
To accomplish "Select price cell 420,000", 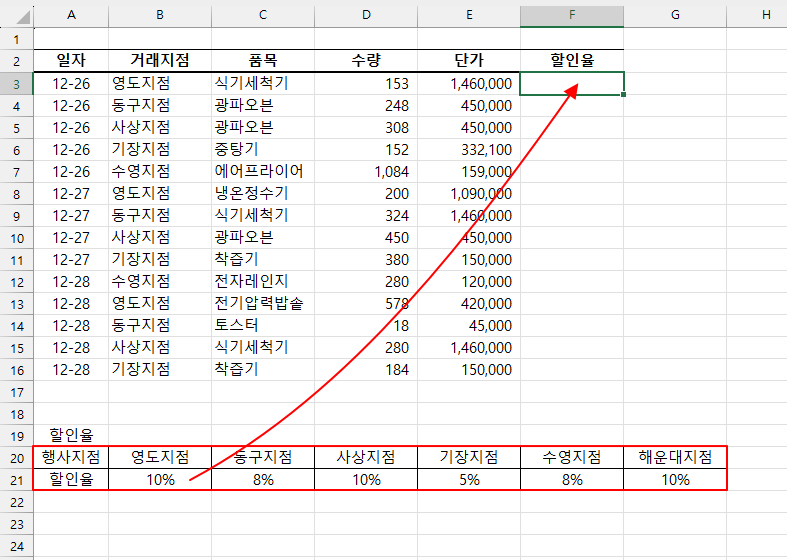I will click(469, 304).
